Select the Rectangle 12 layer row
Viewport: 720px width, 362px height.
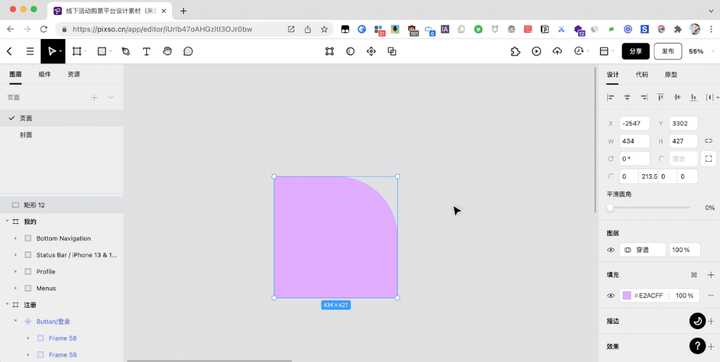(62, 205)
